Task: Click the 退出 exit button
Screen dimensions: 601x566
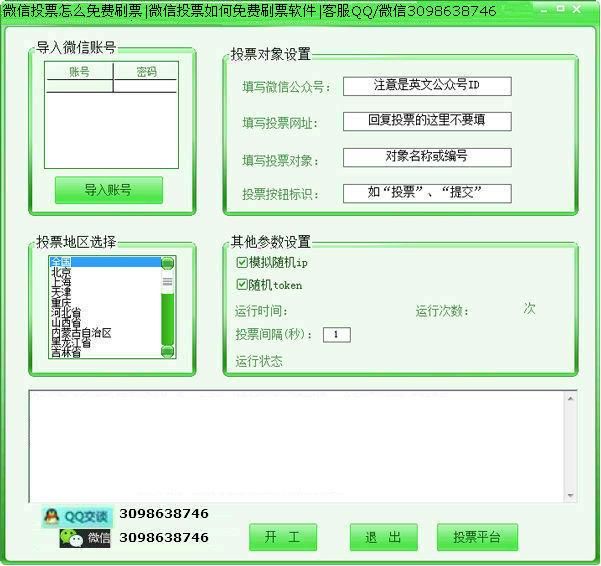Action: (384, 537)
